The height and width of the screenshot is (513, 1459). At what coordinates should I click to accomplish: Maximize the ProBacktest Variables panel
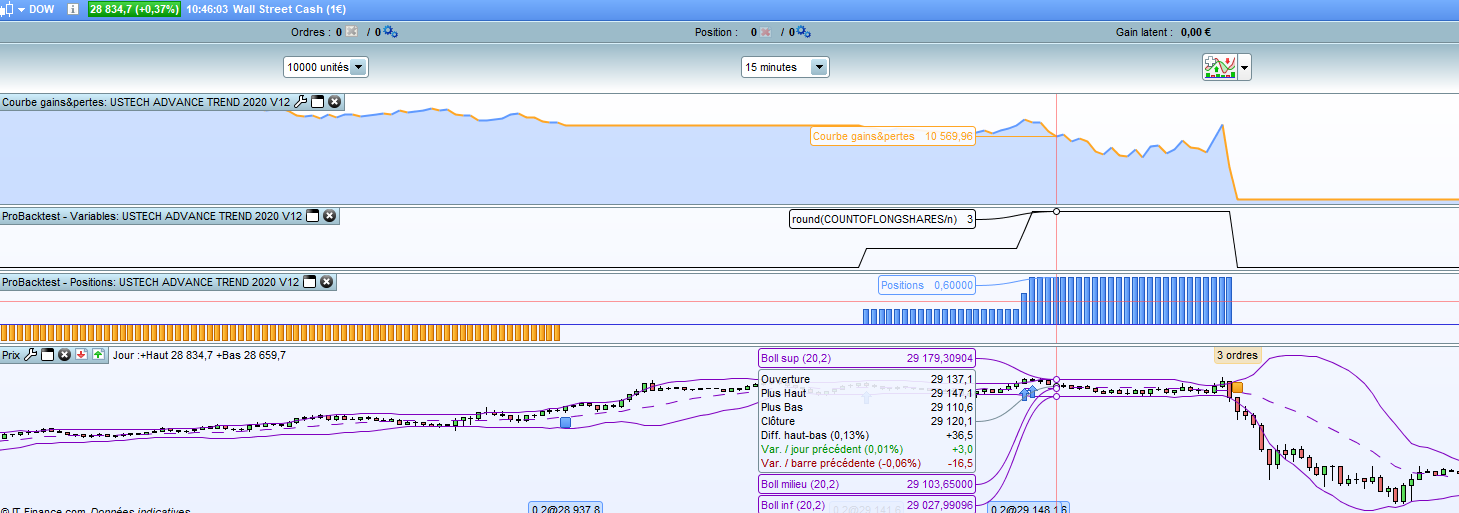click(313, 216)
